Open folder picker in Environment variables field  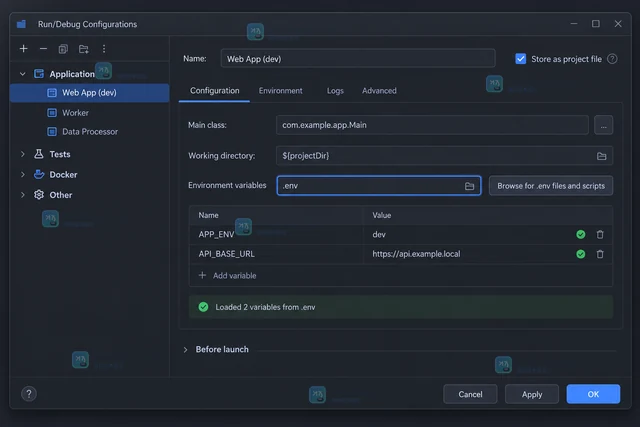(469, 186)
